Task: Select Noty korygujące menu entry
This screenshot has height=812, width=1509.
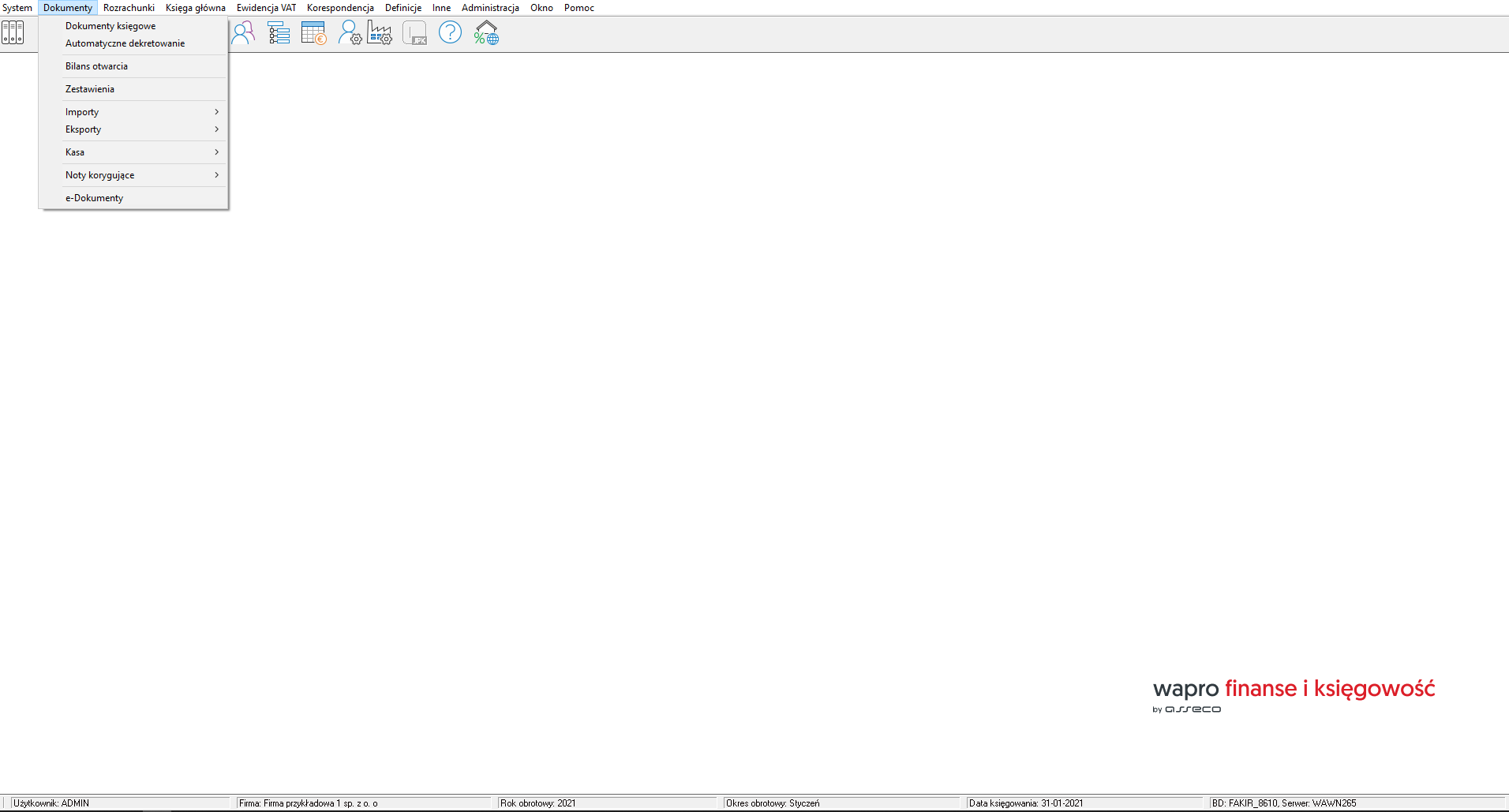Action: [133, 175]
